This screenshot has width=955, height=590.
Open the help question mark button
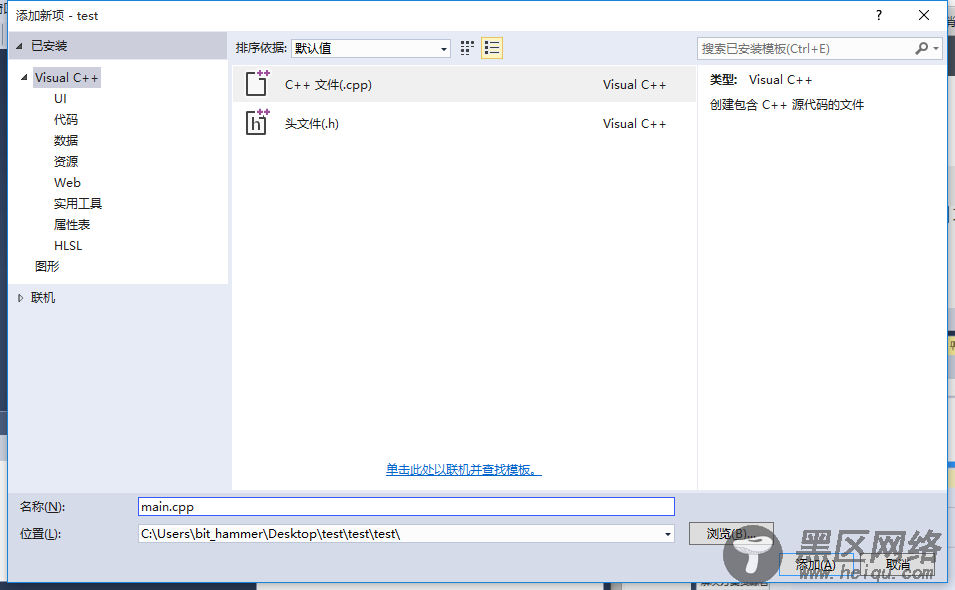tap(878, 15)
